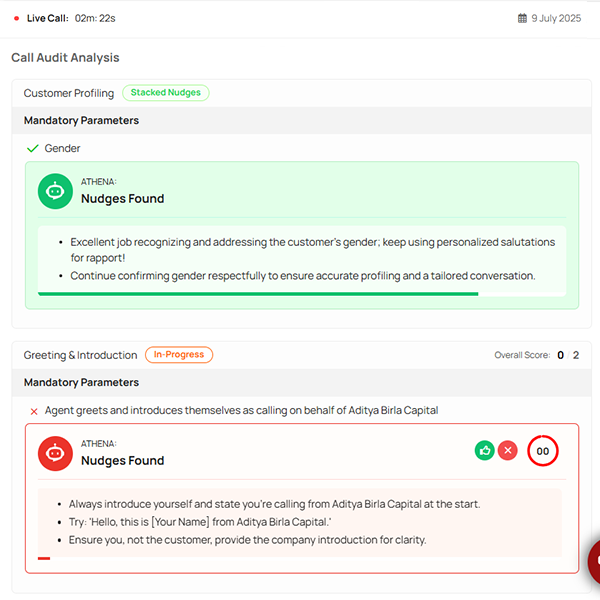This screenshot has height=600, width=600.
Task: Click the In-Progress status badge
Action: tap(179, 355)
